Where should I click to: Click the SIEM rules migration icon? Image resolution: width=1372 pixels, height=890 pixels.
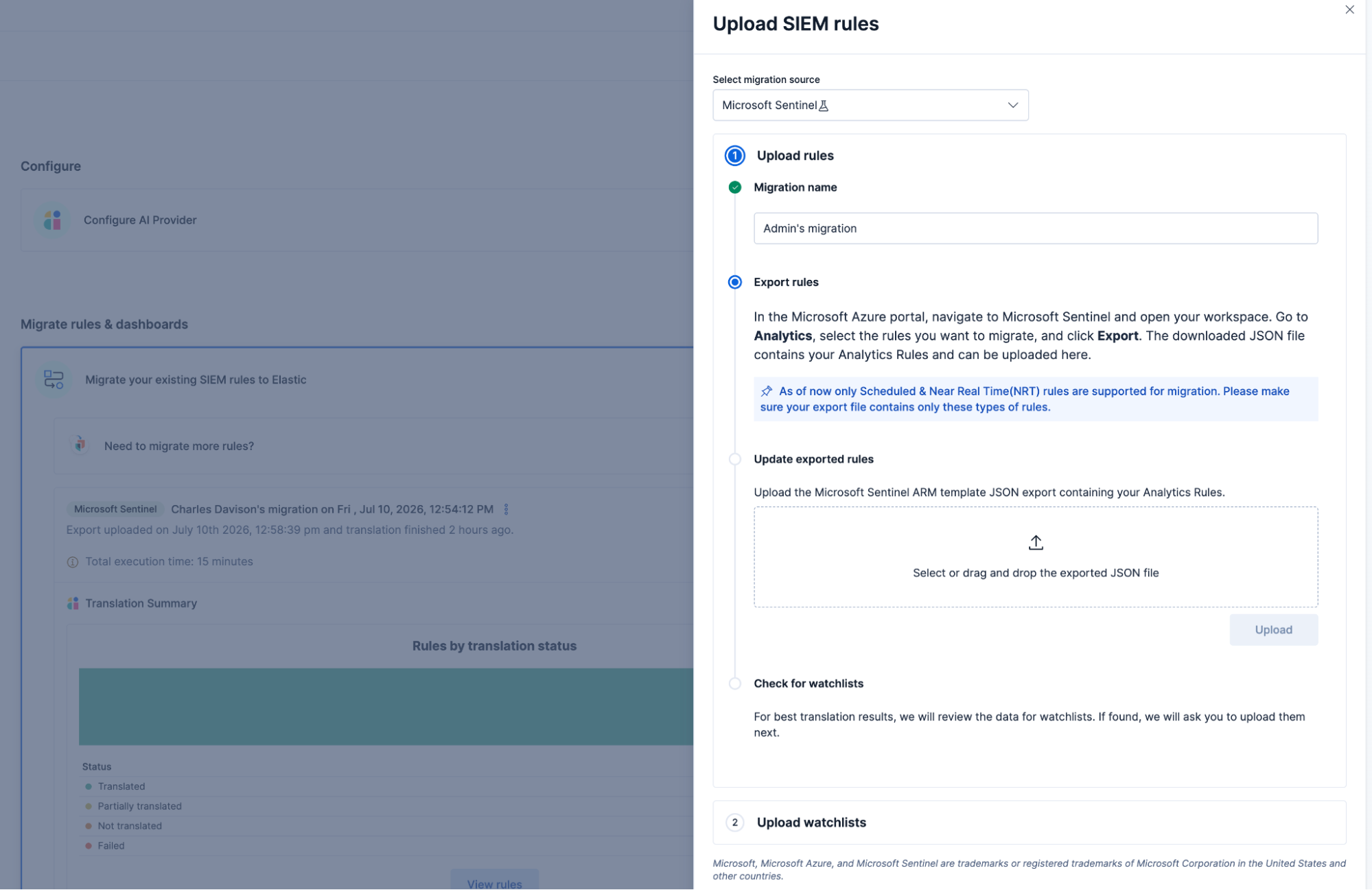point(54,379)
